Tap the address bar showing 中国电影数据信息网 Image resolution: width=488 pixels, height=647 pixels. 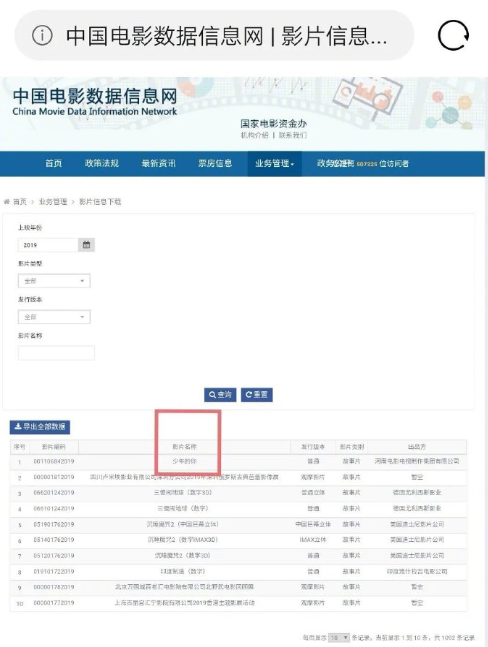(x=214, y=35)
